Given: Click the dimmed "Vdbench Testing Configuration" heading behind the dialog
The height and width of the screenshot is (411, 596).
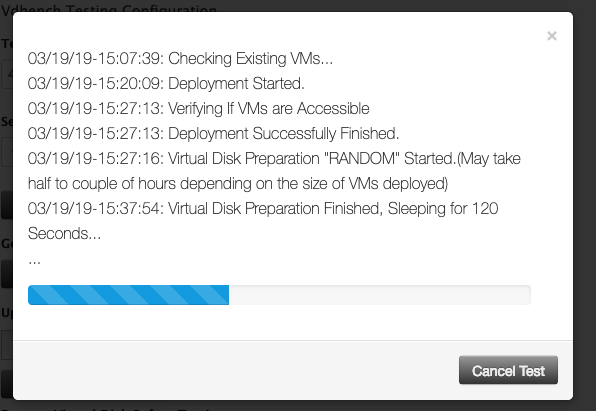Looking at the screenshot, I should point(109,8).
